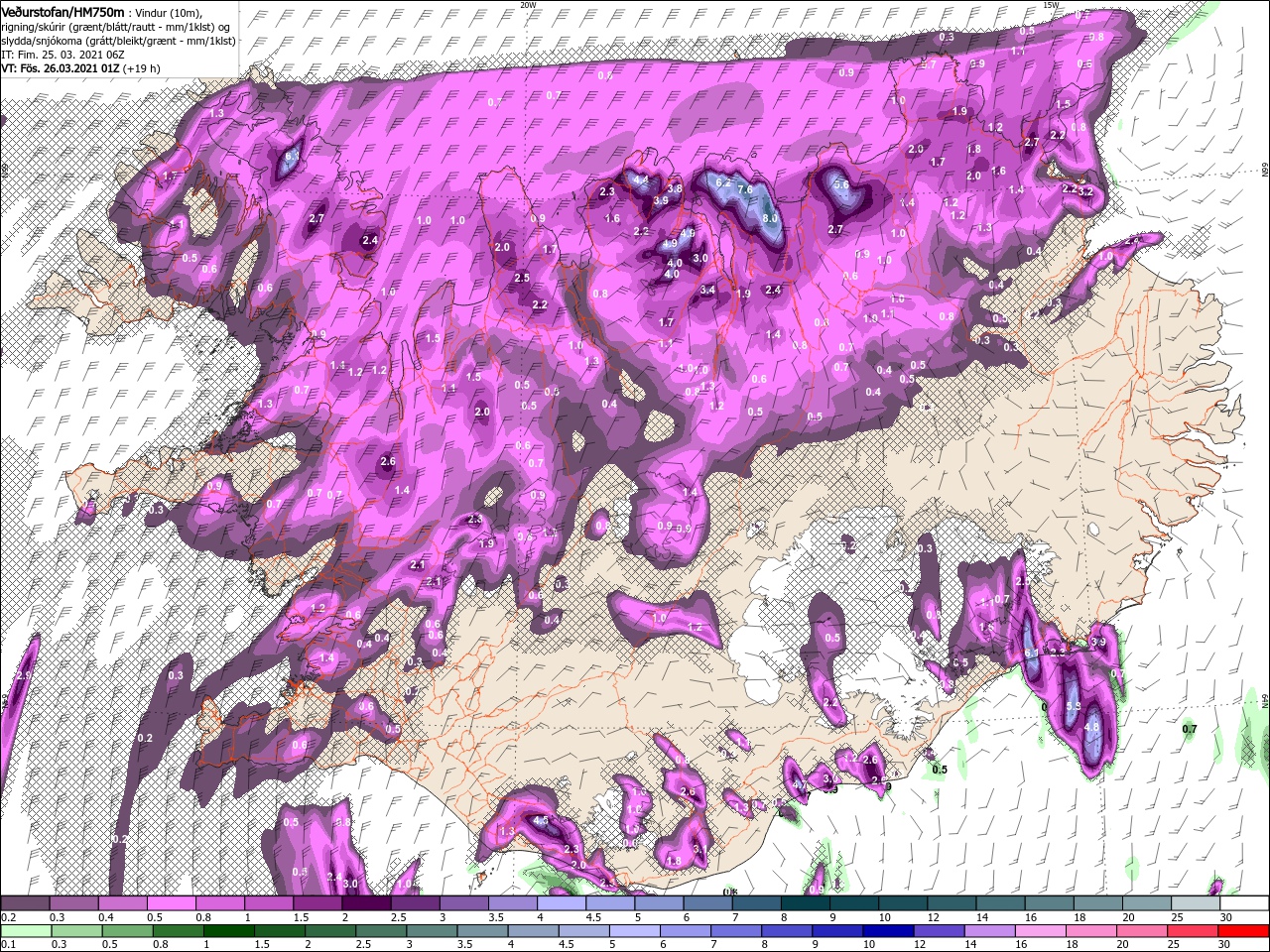The height and width of the screenshot is (952, 1270).
Task: Click the 4.4 precipitation value on map
Action: tap(641, 180)
